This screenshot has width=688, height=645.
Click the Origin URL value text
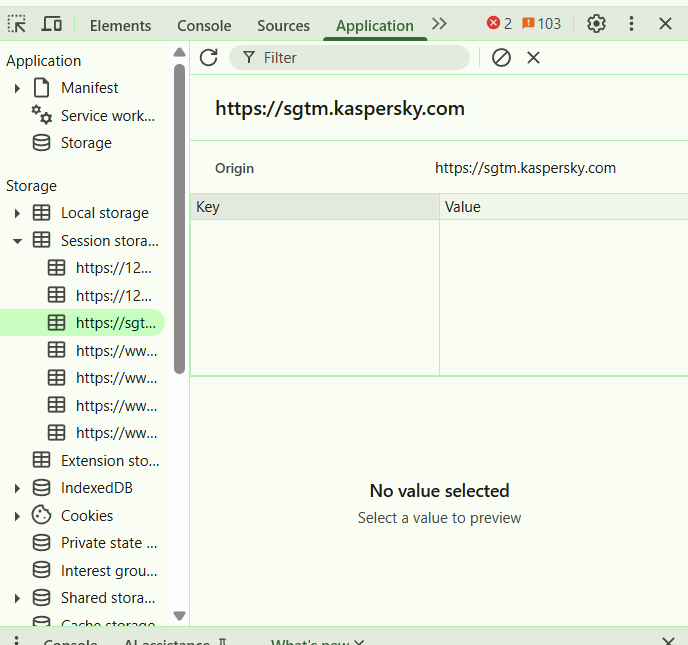(x=525, y=168)
